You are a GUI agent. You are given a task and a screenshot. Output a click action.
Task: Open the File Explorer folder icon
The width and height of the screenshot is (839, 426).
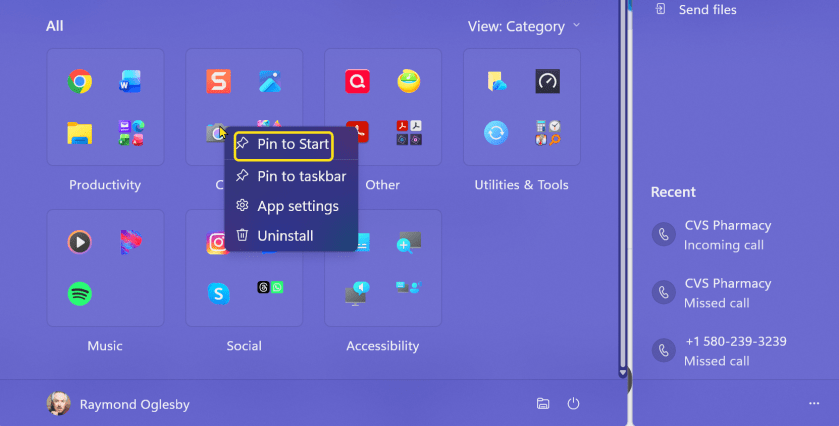click(80, 133)
